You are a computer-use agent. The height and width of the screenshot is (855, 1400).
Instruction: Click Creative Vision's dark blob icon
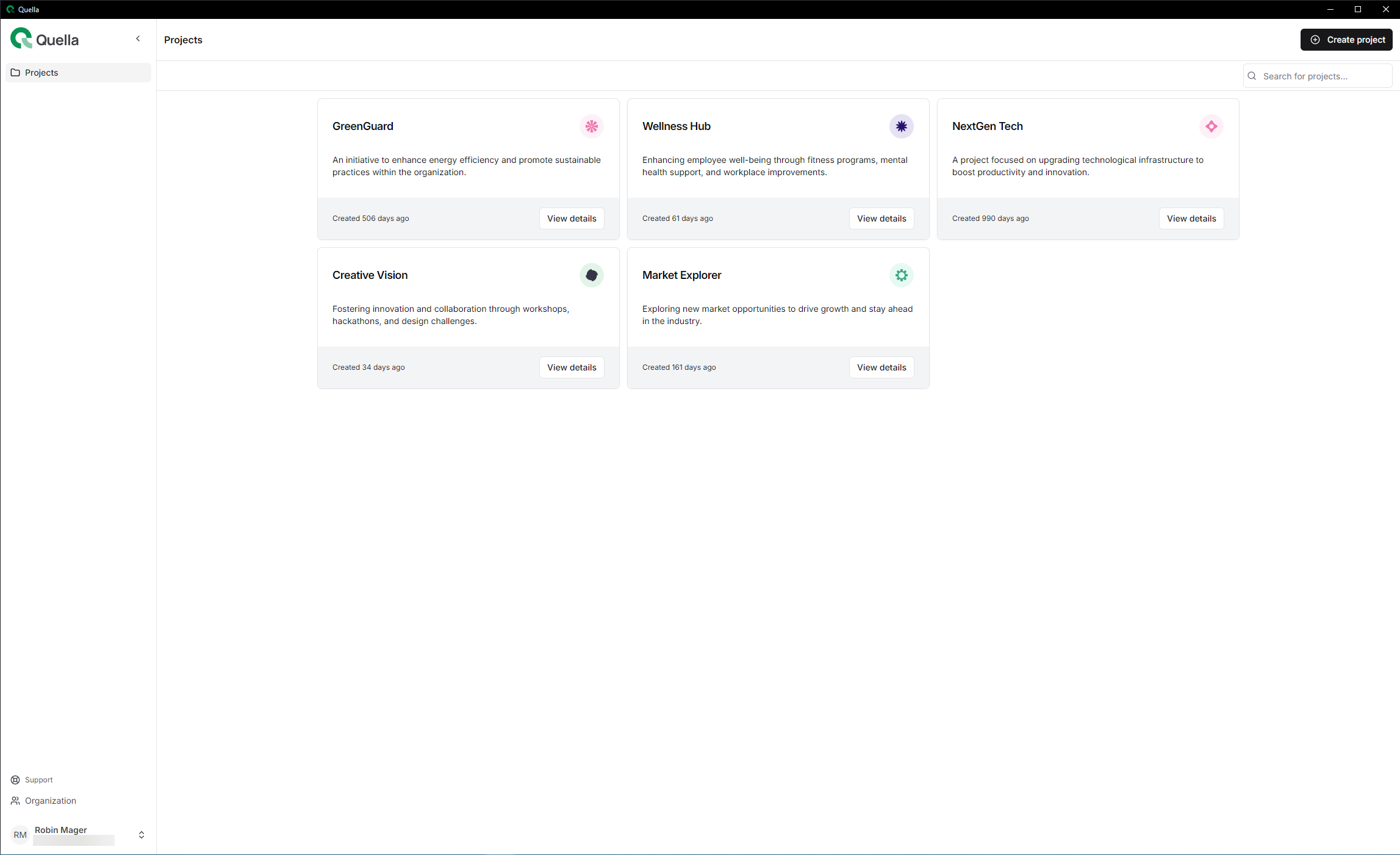[x=591, y=275]
